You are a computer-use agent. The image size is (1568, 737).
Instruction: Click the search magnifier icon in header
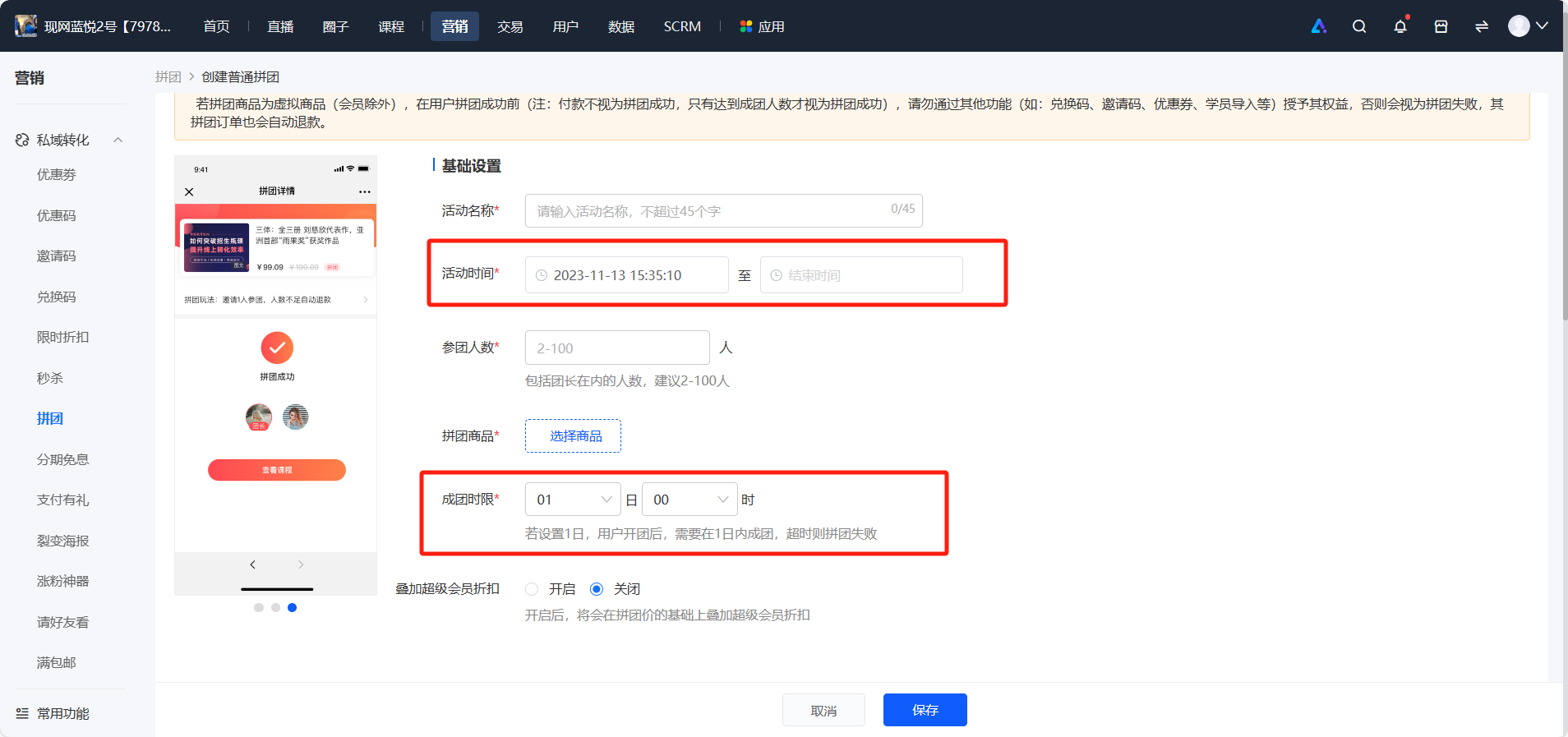[x=1359, y=26]
